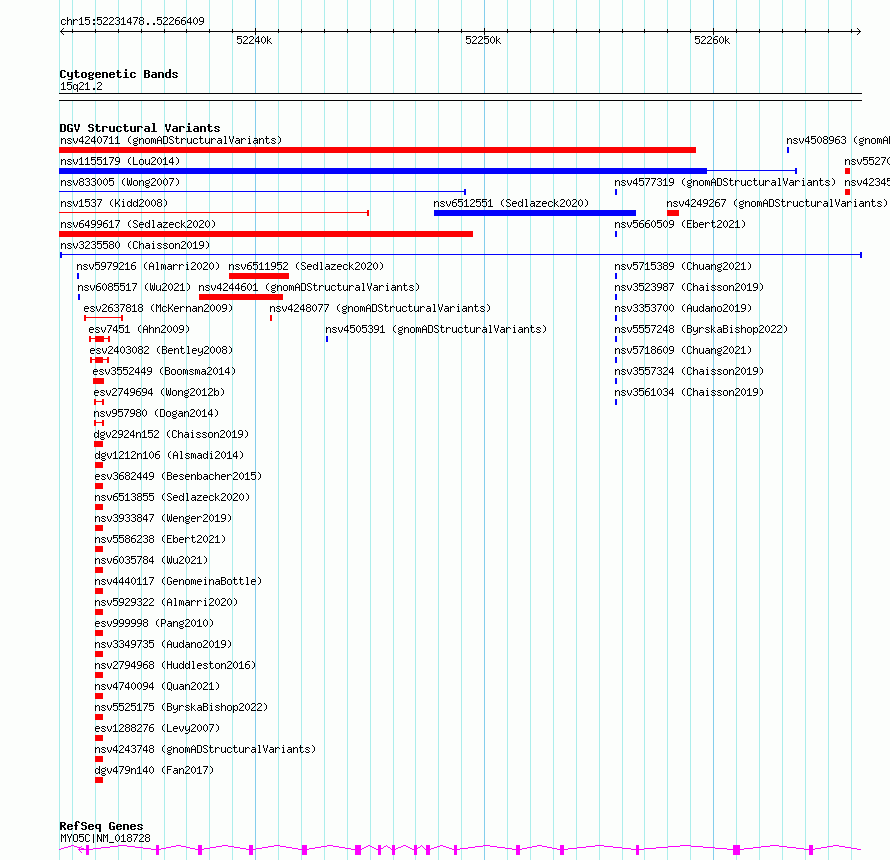Click nsv3933847 (Wenger2019) label

(x=163, y=518)
